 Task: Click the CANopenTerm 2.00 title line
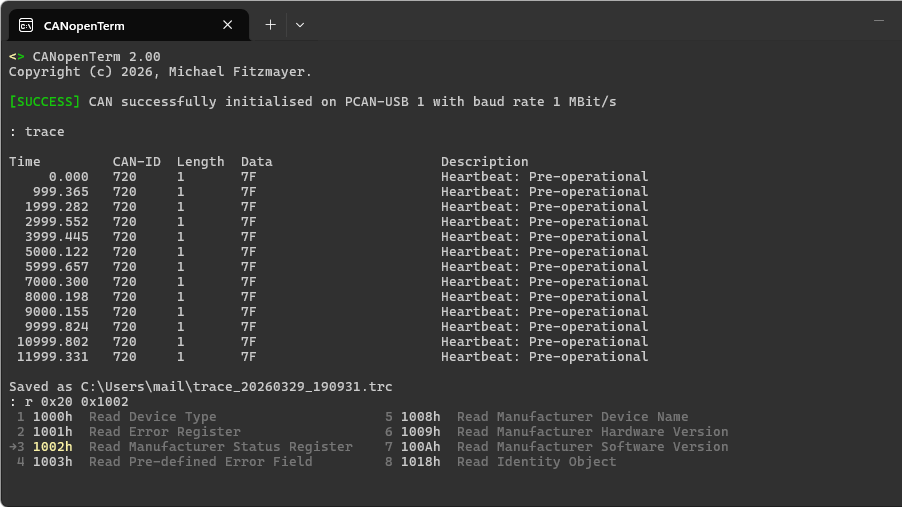pos(85,57)
